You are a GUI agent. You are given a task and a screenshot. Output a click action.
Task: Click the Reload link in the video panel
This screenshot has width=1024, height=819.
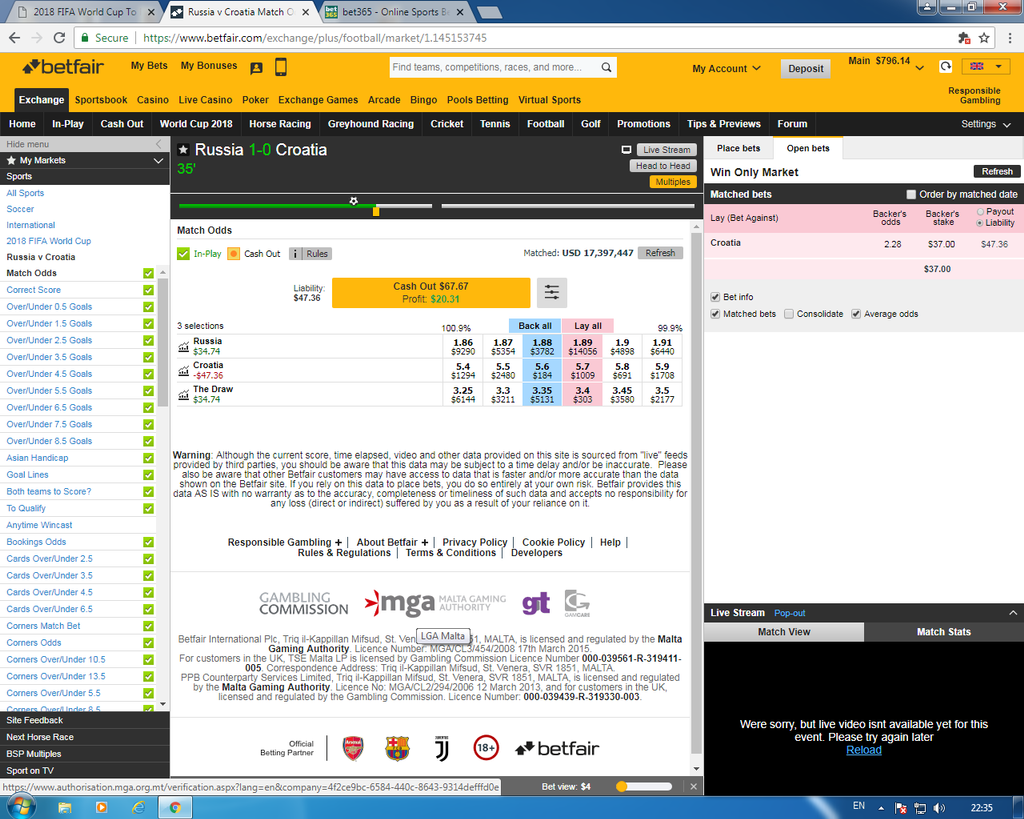(x=863, y=750)
